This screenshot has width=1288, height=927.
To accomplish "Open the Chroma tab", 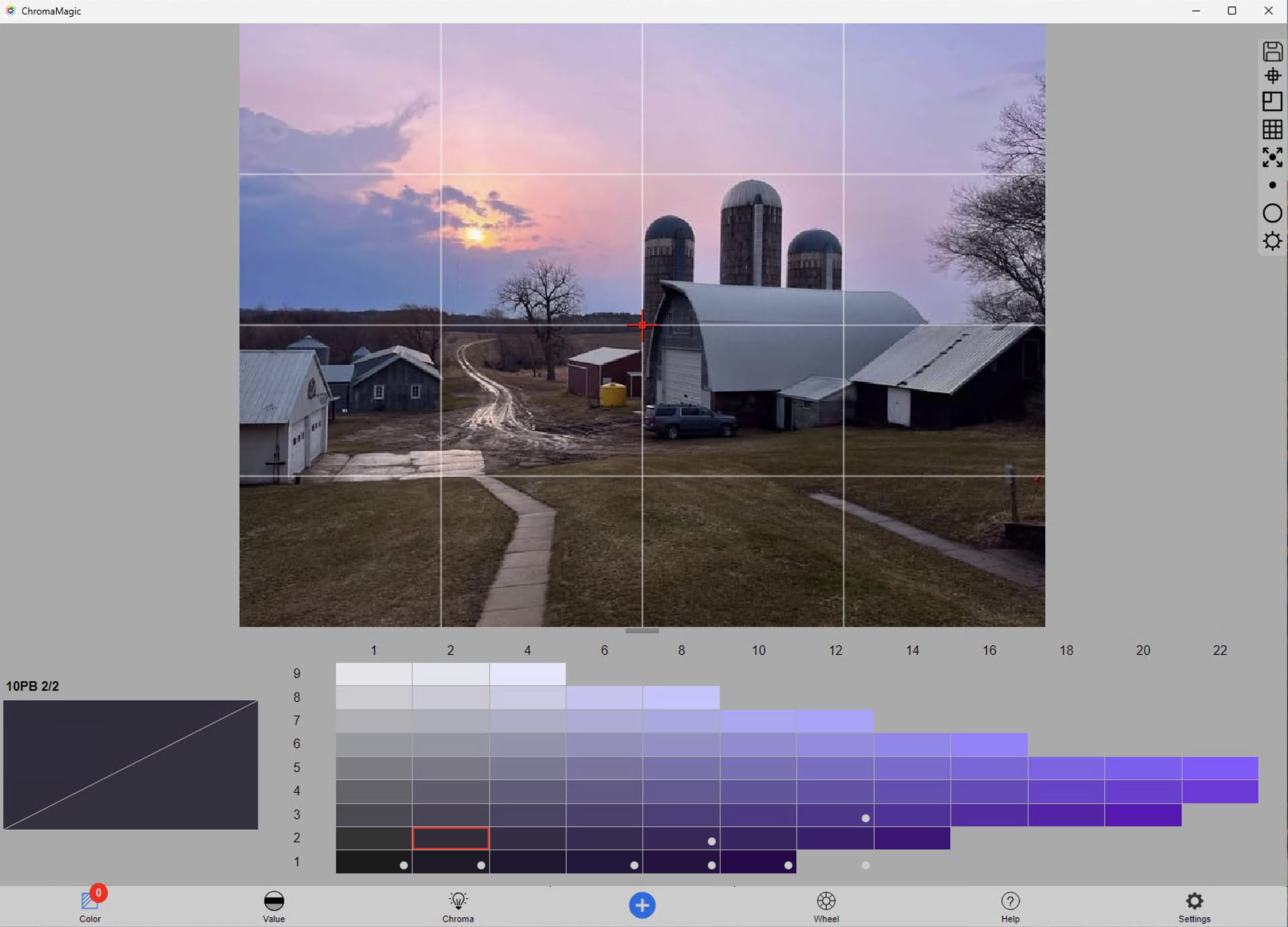I will coord(458,907).
